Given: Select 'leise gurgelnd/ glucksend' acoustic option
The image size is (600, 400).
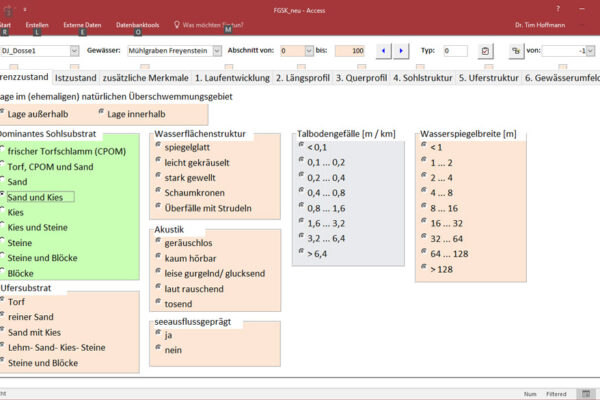Looking at the screenshot, I should click(x=210, y=274).
